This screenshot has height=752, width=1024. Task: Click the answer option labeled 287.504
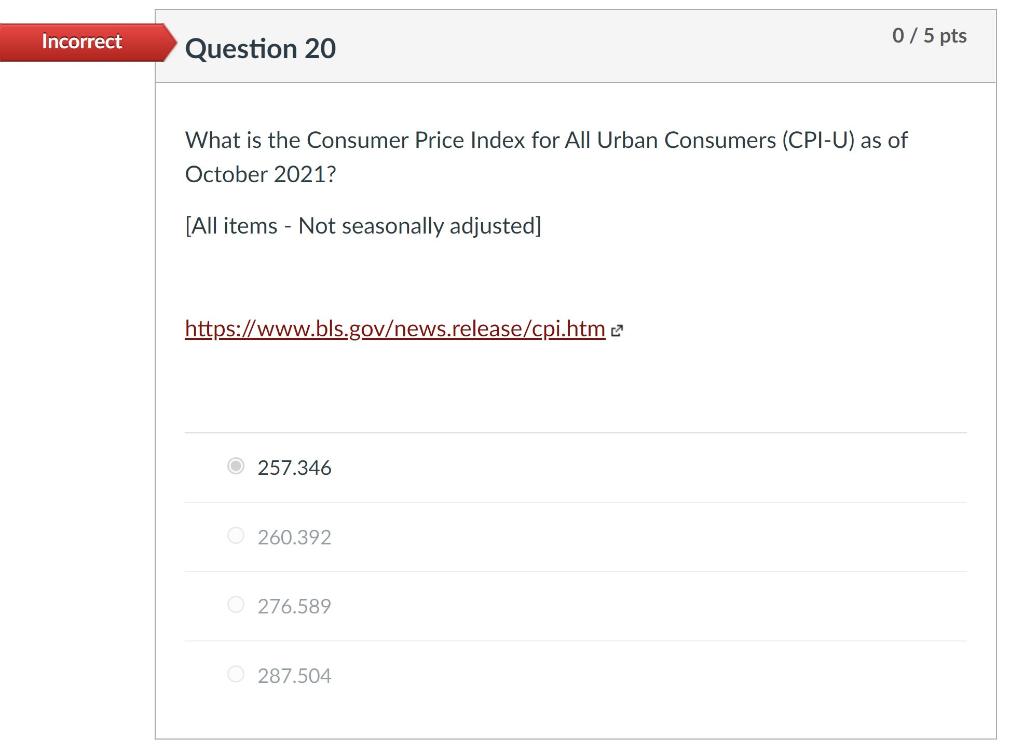coord(294,675)
